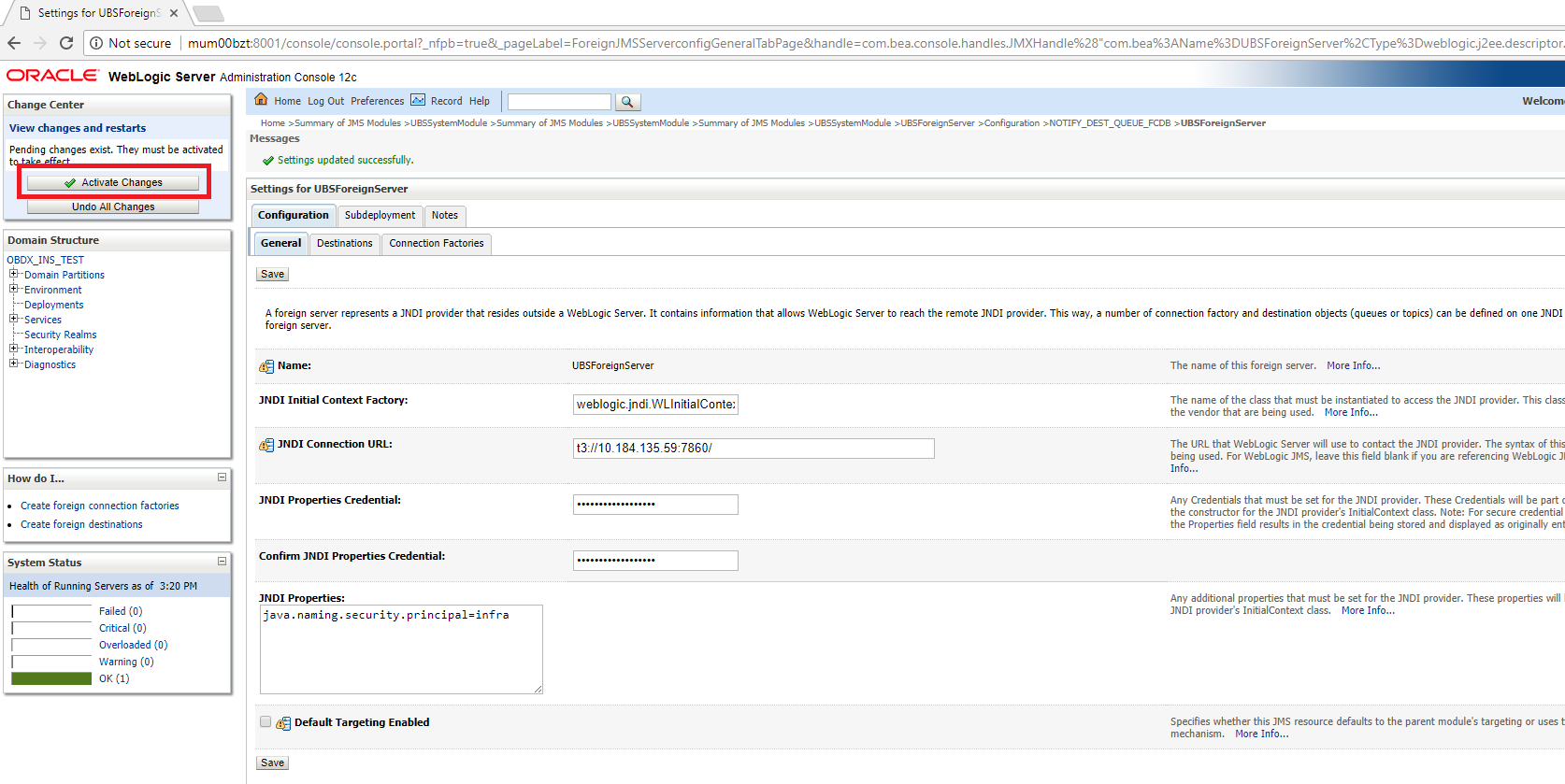
Task: Click Activate Changes button
Action: pos(113,182)
